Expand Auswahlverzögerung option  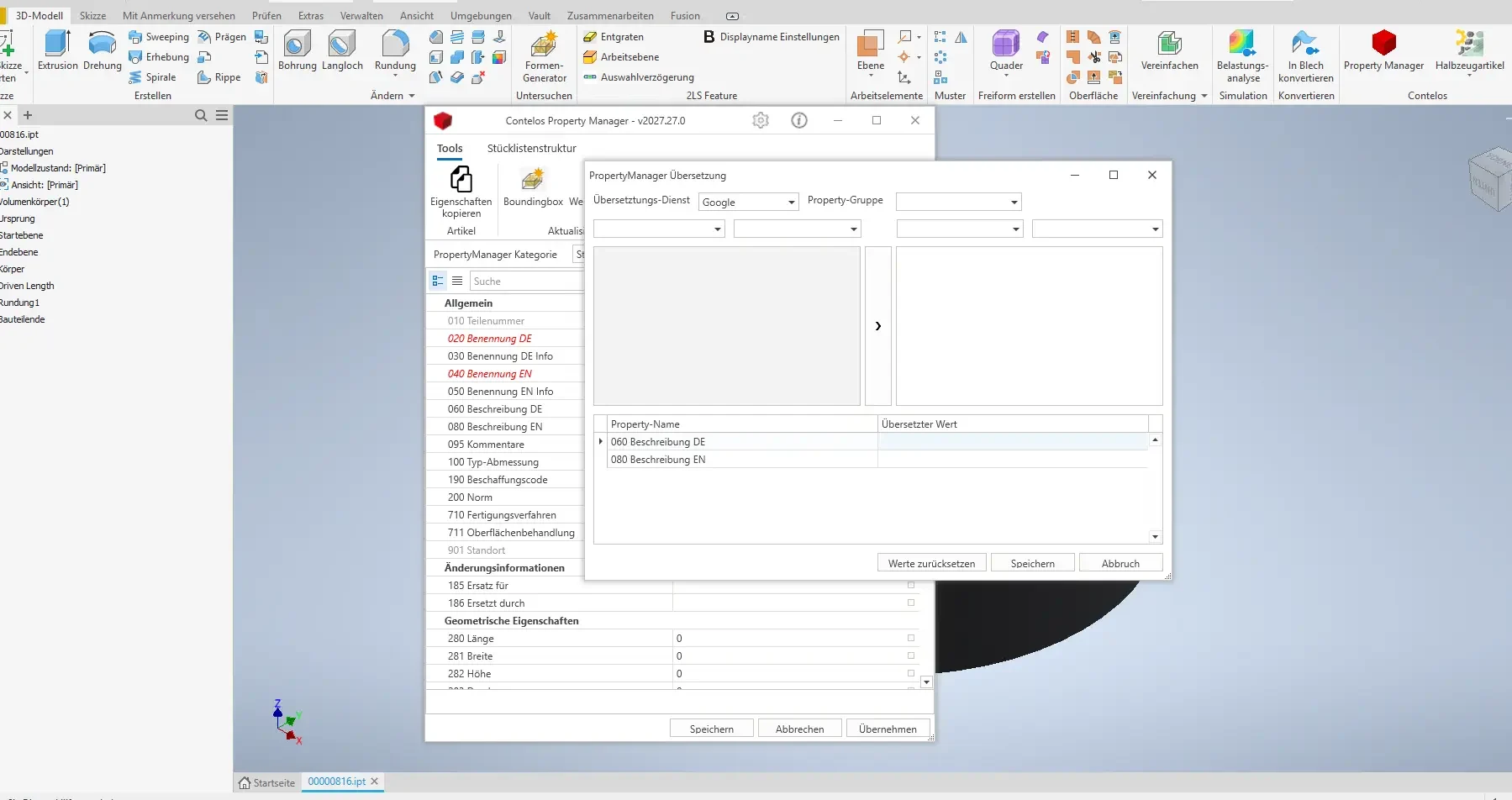coord(639,77)
